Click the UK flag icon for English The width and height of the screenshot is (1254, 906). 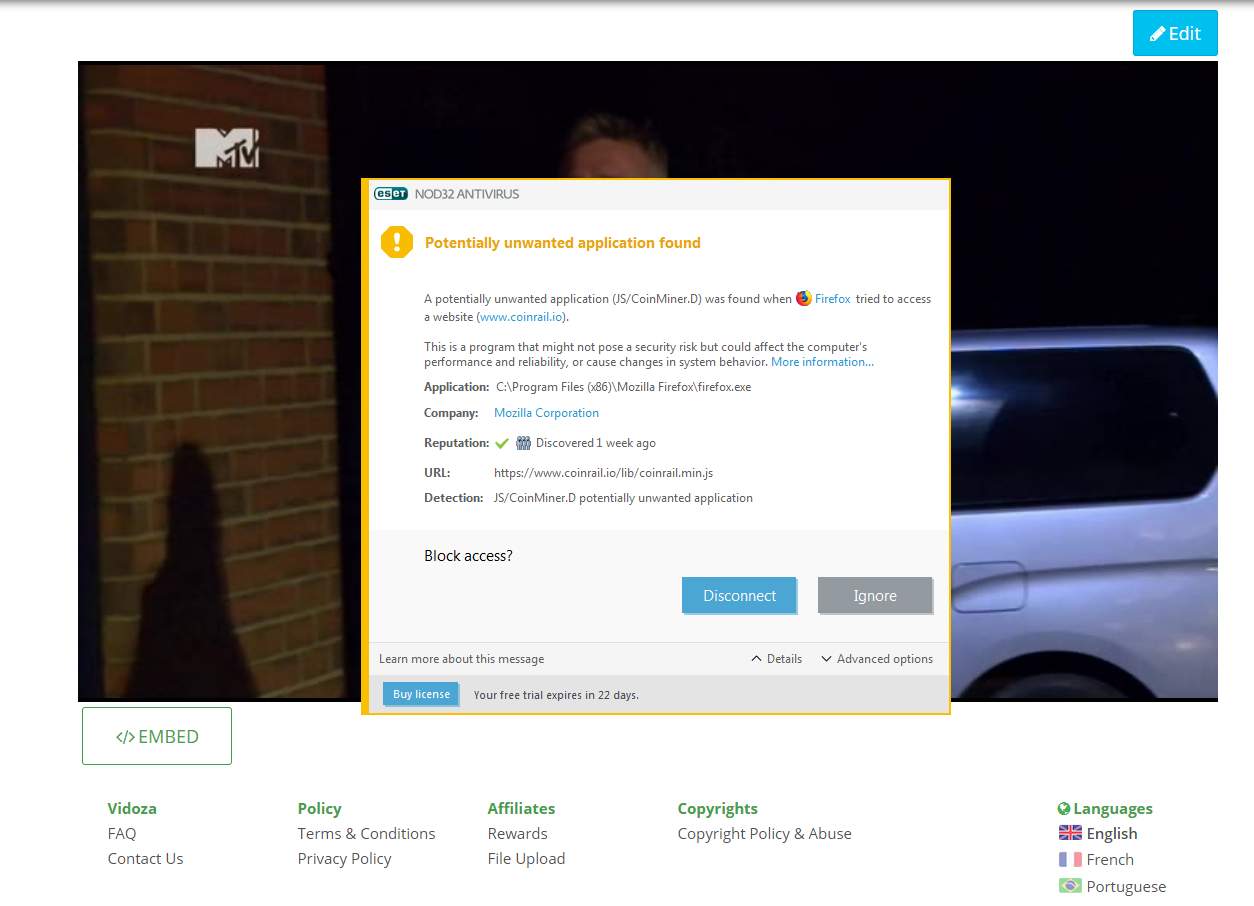pyautogui.click(x=1070, y=833)
